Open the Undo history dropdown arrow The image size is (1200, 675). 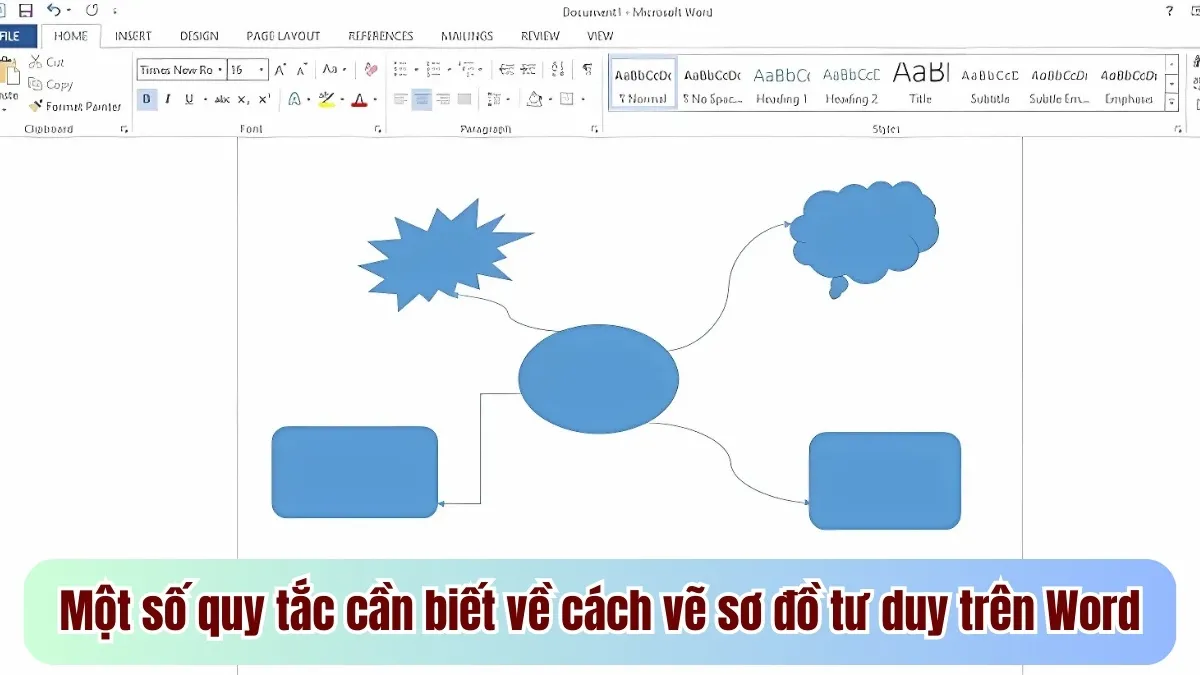coord(68,11)
